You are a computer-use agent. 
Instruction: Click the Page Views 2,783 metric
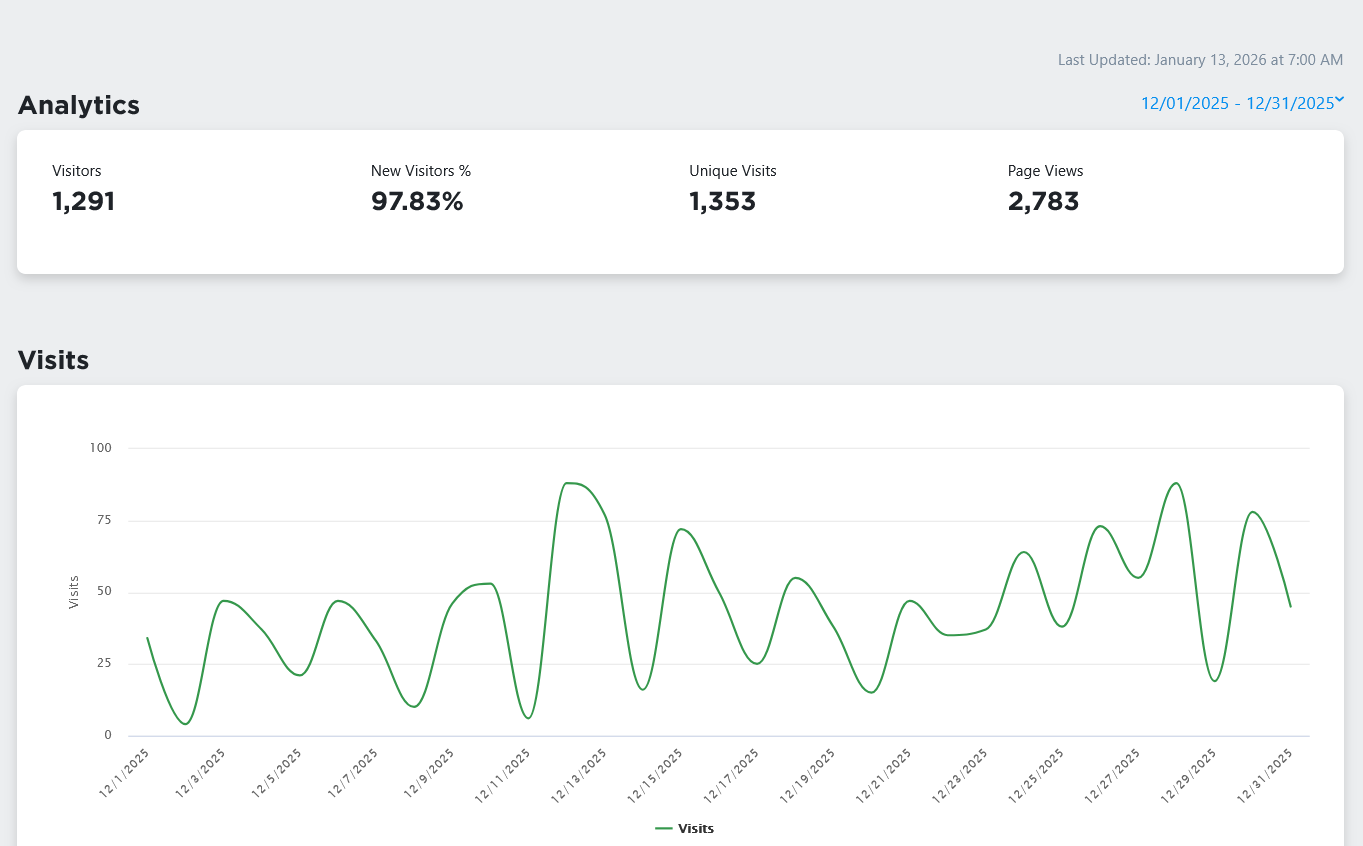(x=1043, y=201)
